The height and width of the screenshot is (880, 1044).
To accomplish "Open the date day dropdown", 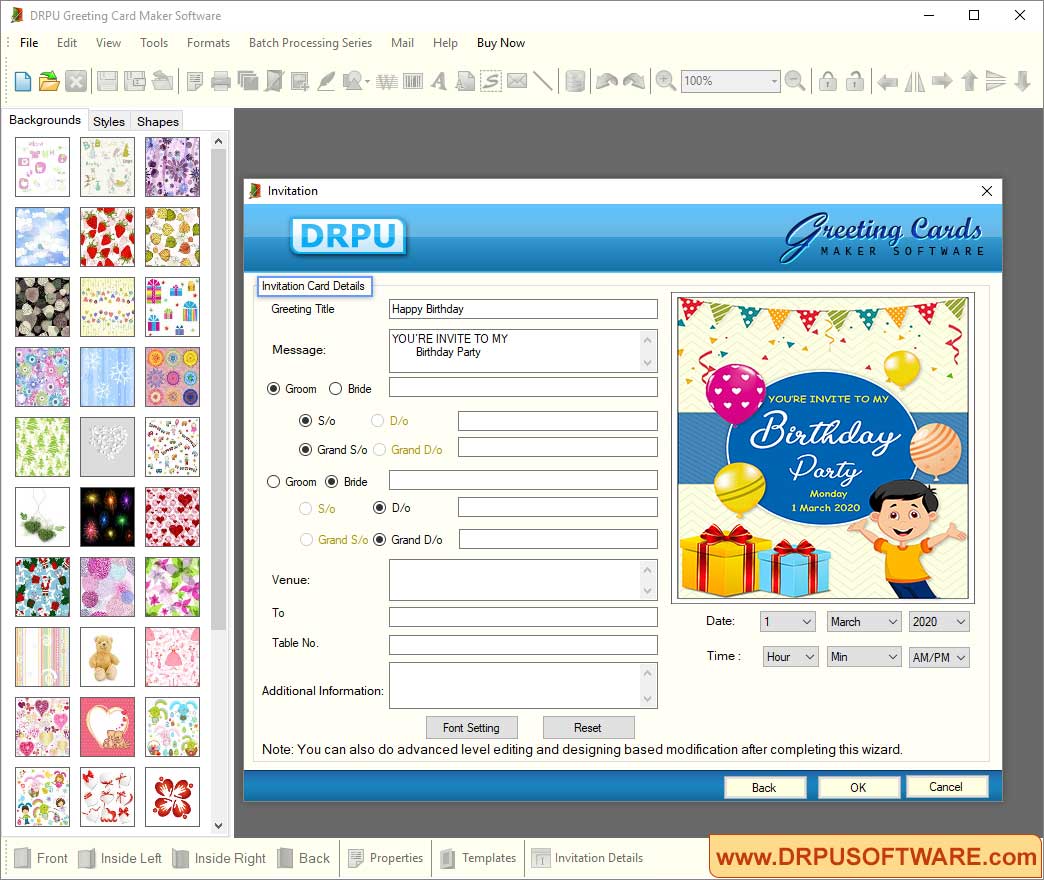I will [788, 622].
